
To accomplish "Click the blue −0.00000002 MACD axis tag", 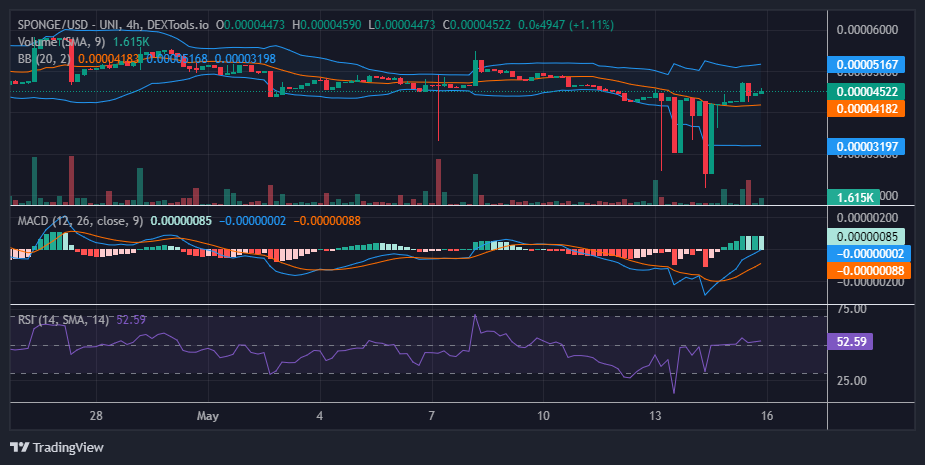I will point(869,254).
